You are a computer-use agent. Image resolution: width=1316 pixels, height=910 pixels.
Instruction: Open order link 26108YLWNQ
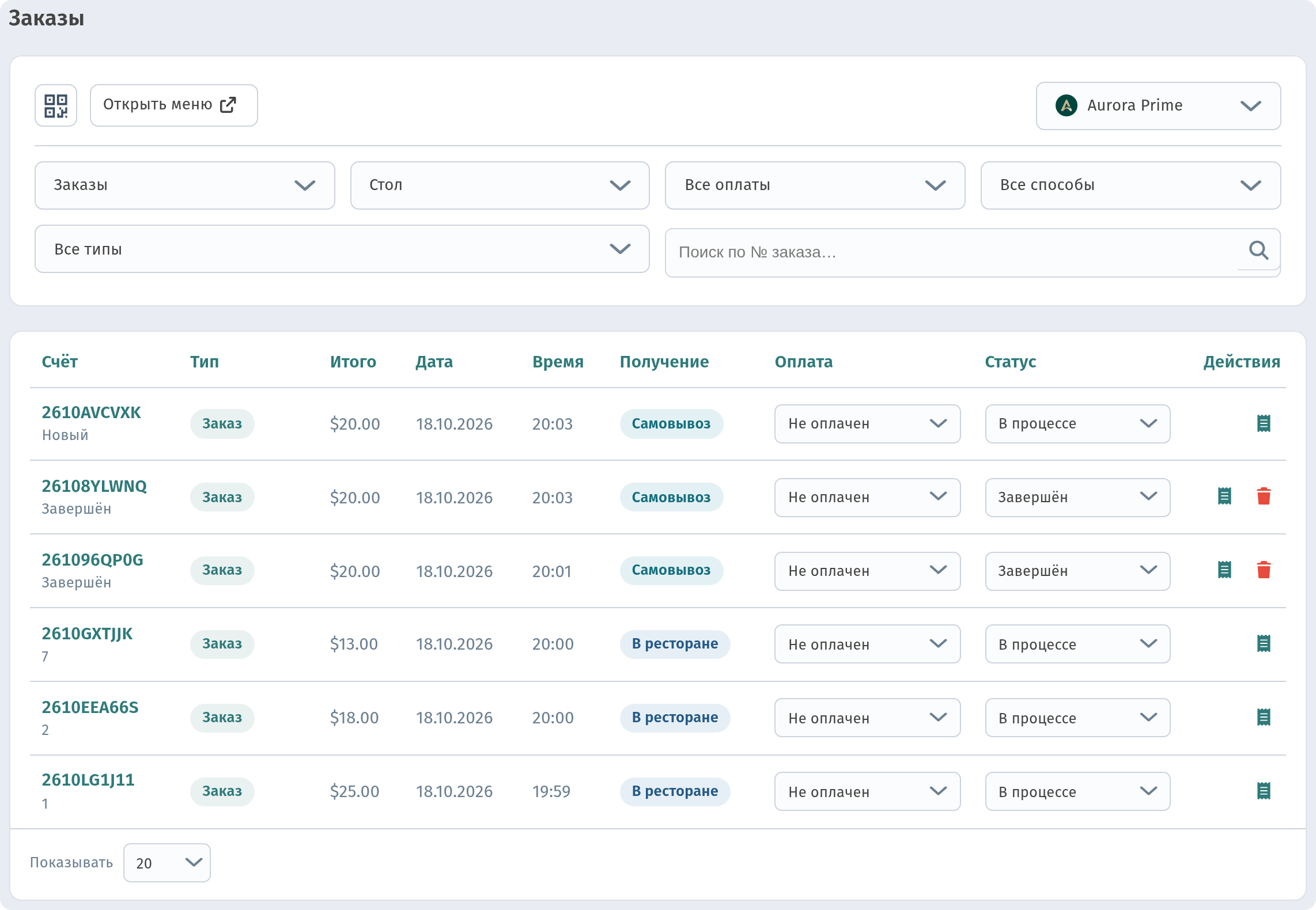(x=94, y=486)
